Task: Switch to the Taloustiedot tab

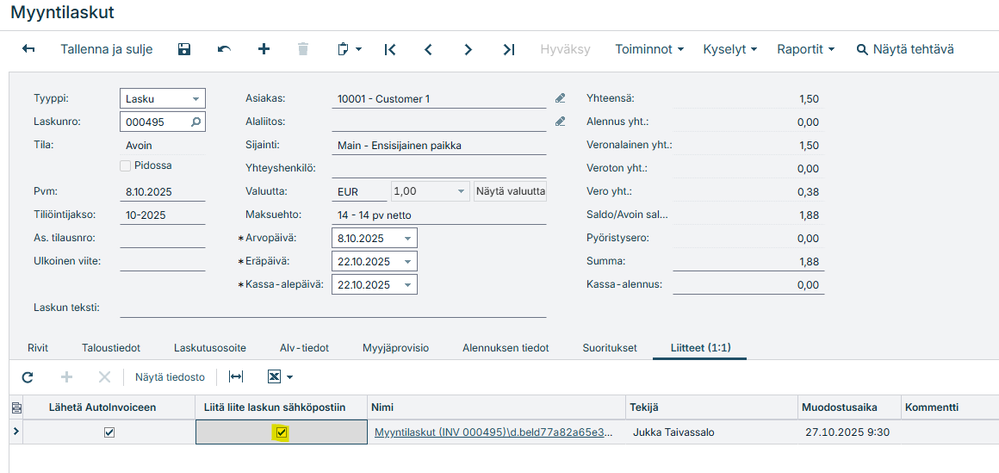Action: coord(111,348)
